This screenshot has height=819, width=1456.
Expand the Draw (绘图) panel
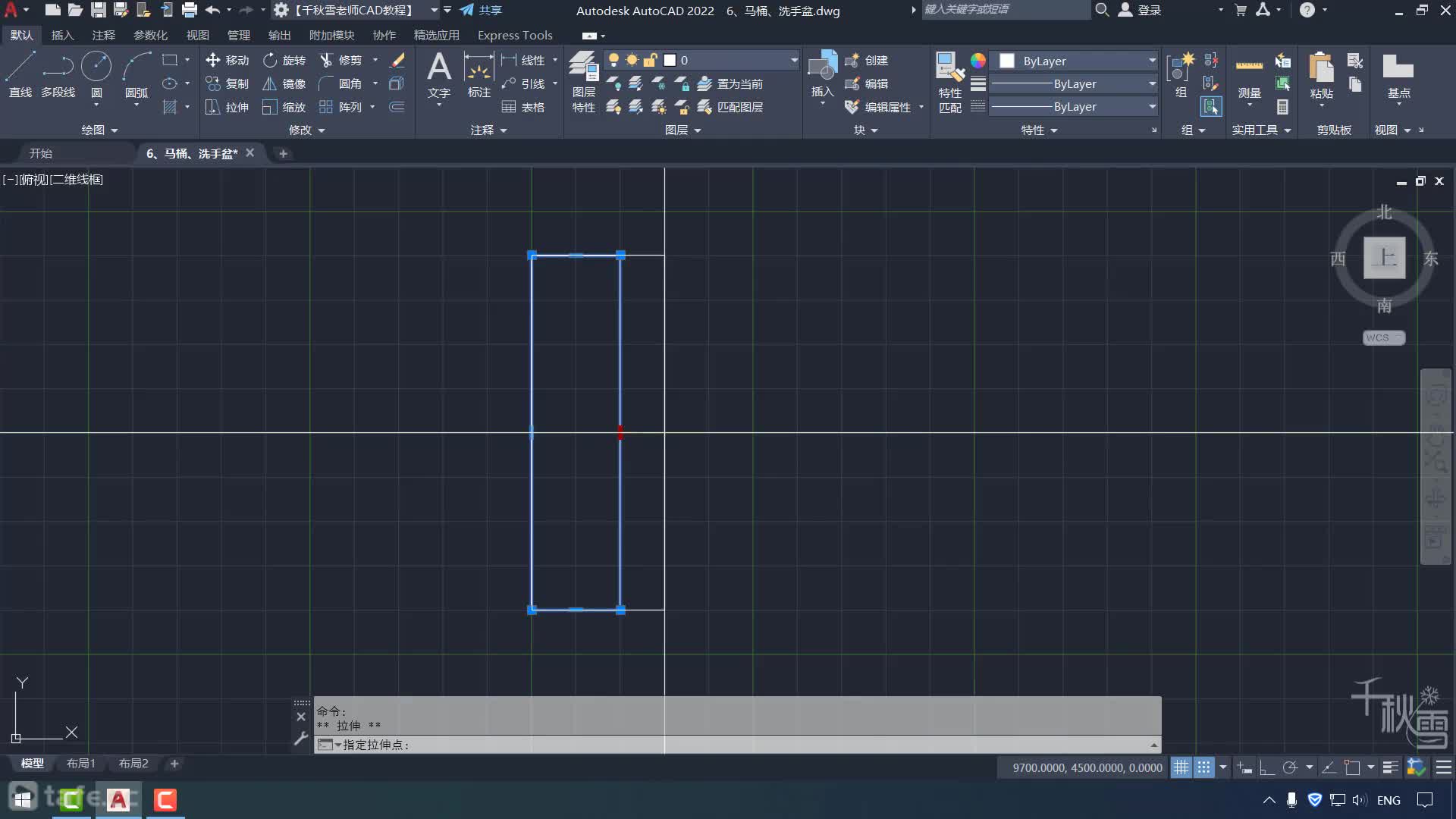[99, 130]
